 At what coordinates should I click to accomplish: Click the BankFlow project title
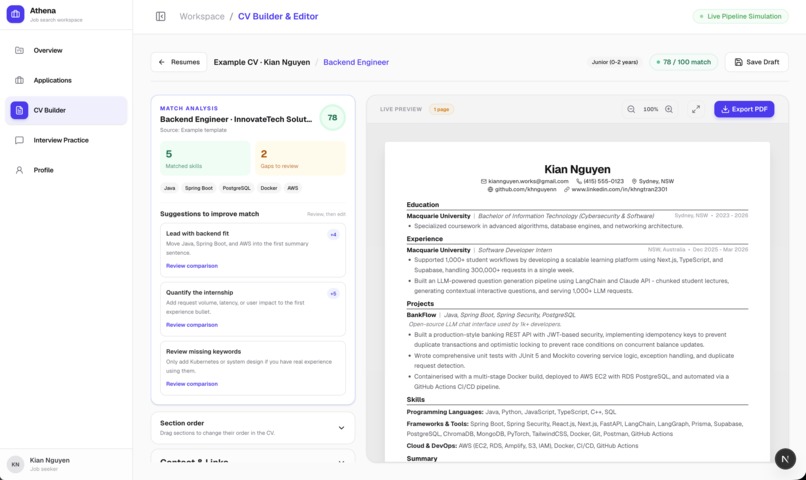421,315
